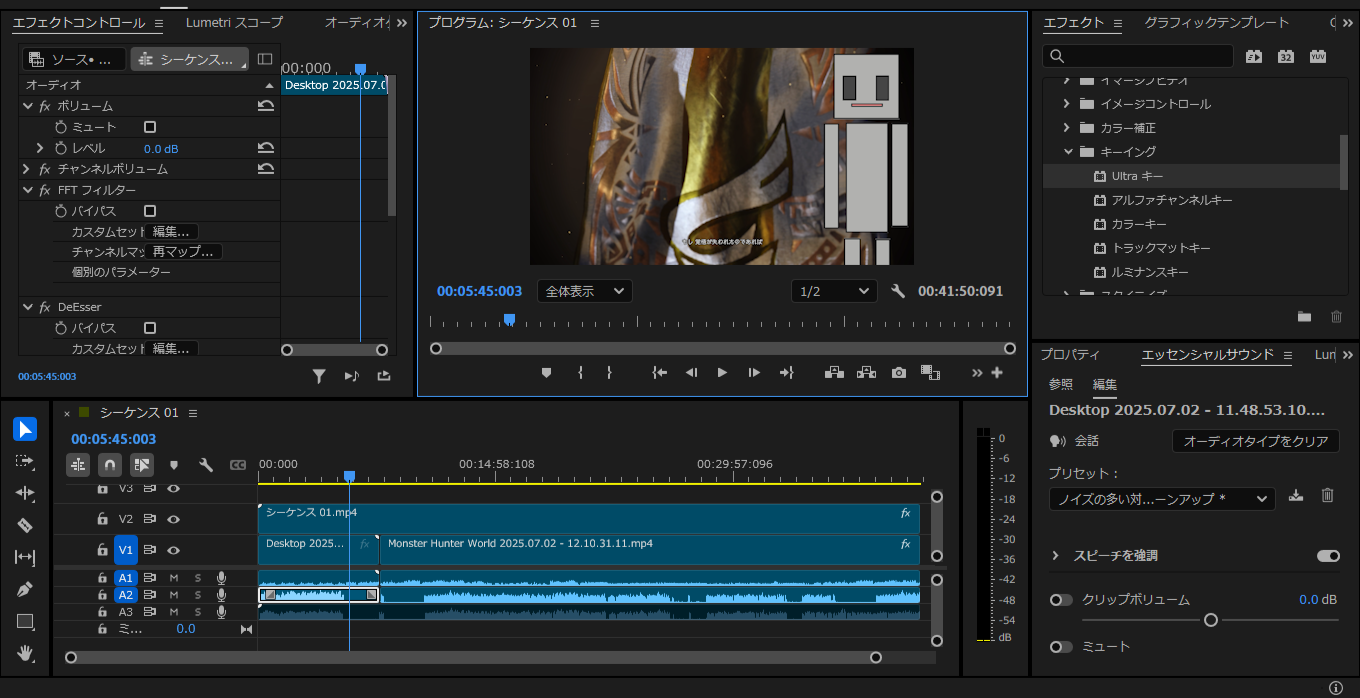Save the Essential Sound preset
This screenshot has width=1360, height=698.
click(1296, 495)
